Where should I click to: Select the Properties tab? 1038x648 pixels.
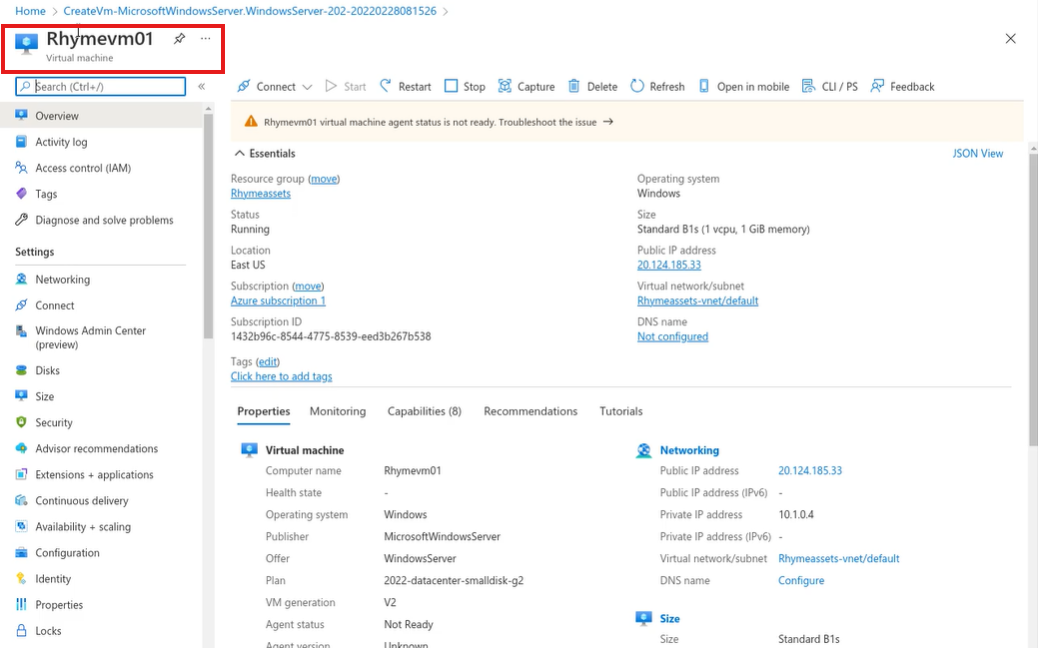(x=263, y=411)
